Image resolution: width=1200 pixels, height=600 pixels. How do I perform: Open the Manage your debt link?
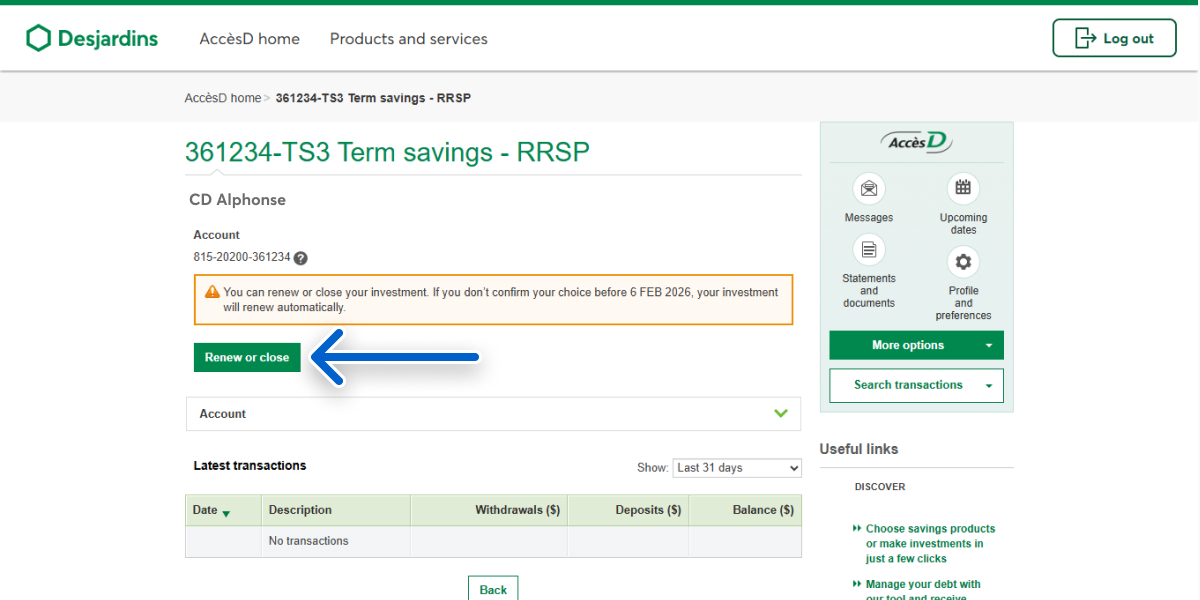pyautogui.click(x=922, y=584)
